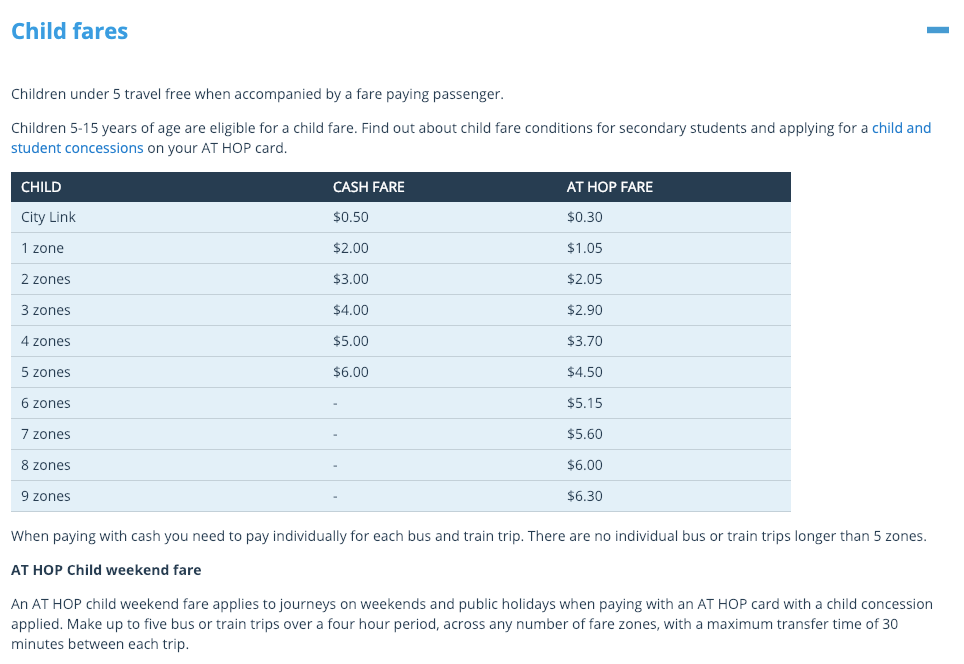The image size is (964, 664).
Task: Select the 5 zones row label
Action: coord(45,372)
